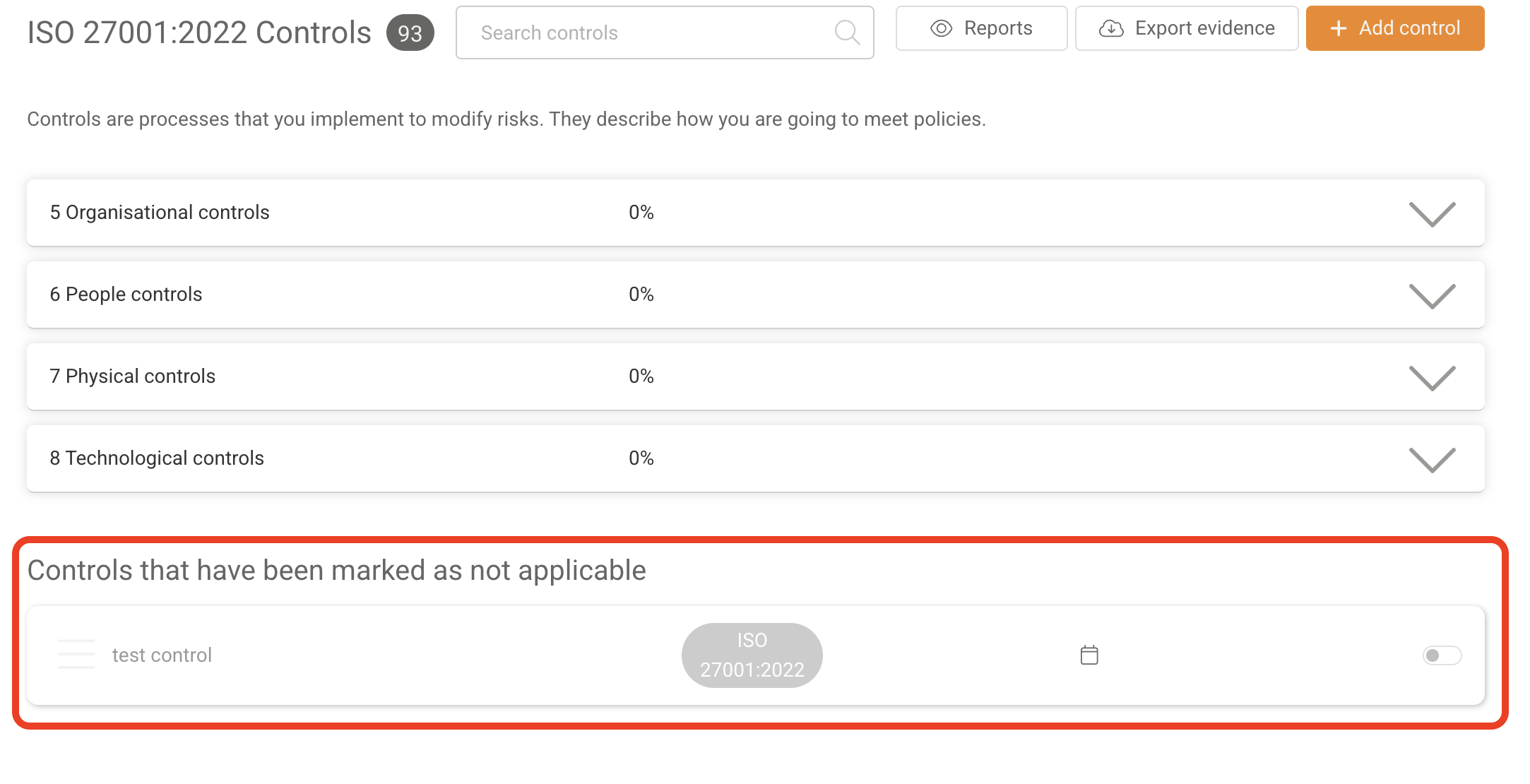The image size is (1530, 784).
Task: Click the drag handle beside test control
Action: click(76, 654)
